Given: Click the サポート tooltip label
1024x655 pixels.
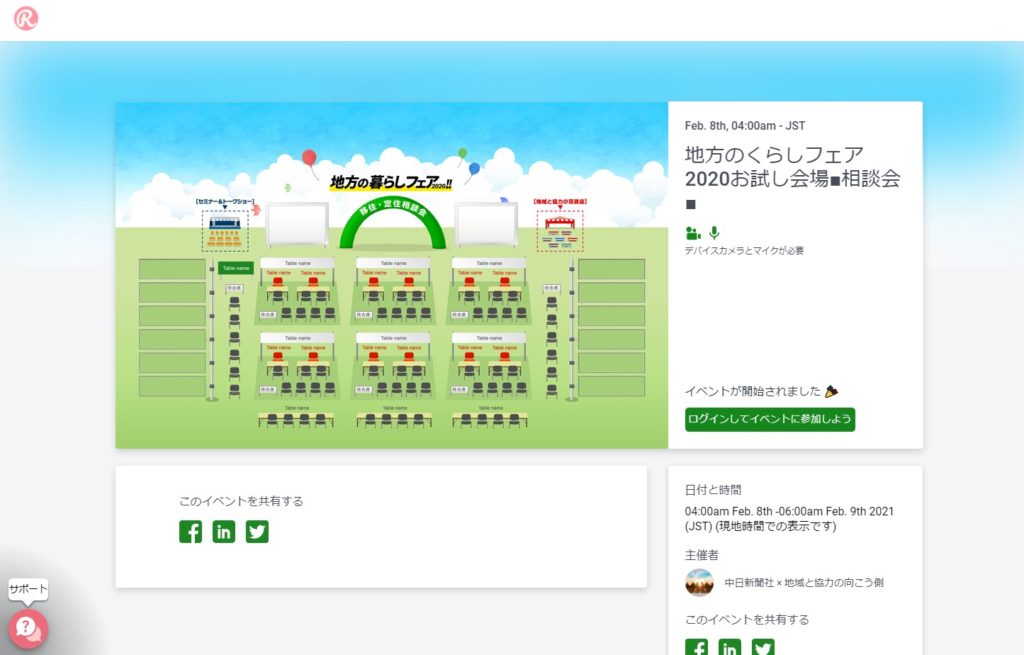Looking at the screenshot, I should [28, 589].
